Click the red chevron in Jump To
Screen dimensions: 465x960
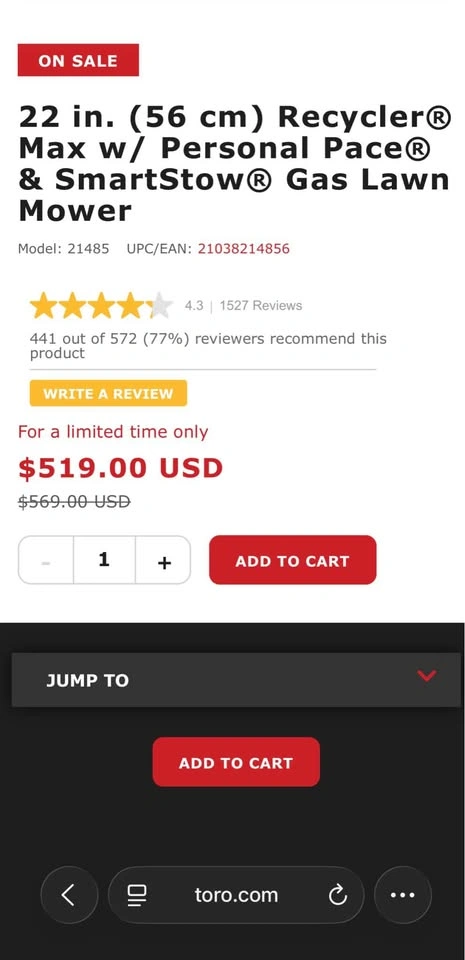click(x=426, y=675)
